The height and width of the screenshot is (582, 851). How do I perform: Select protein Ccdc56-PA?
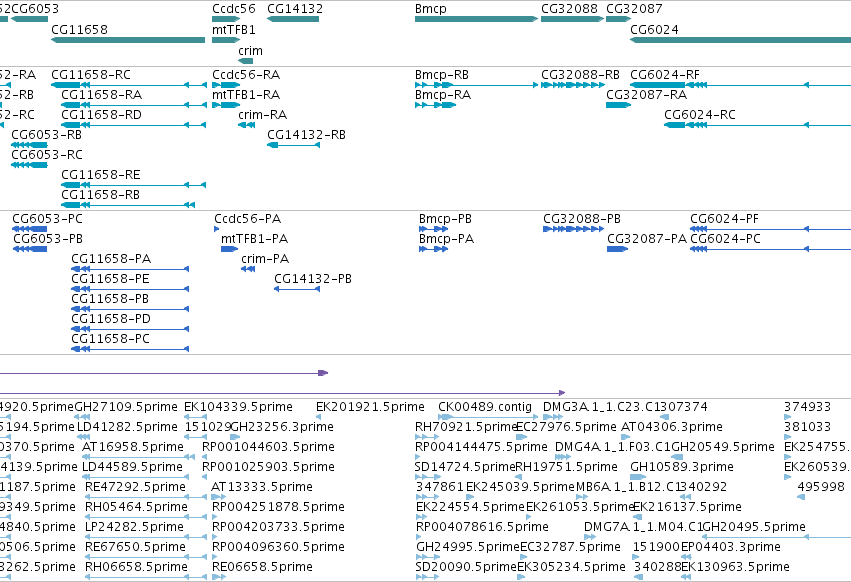[217, 229]
